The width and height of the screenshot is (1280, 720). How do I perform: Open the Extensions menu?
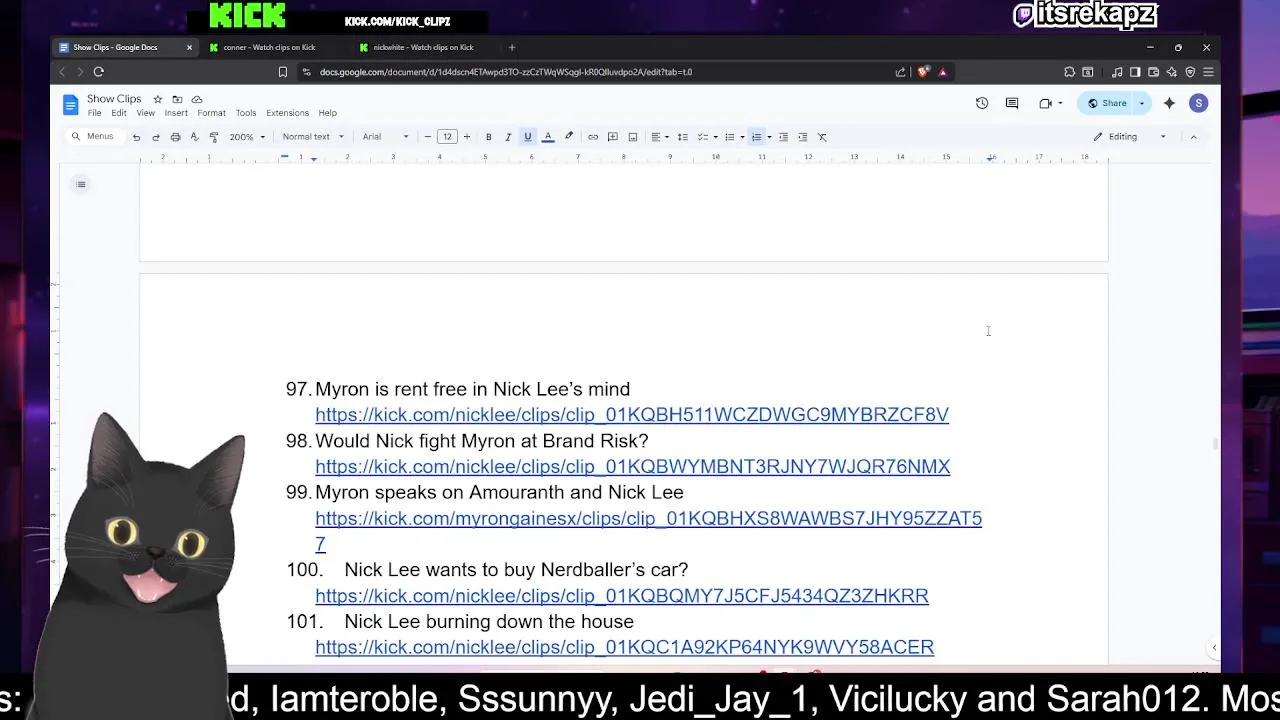point(287,113)
